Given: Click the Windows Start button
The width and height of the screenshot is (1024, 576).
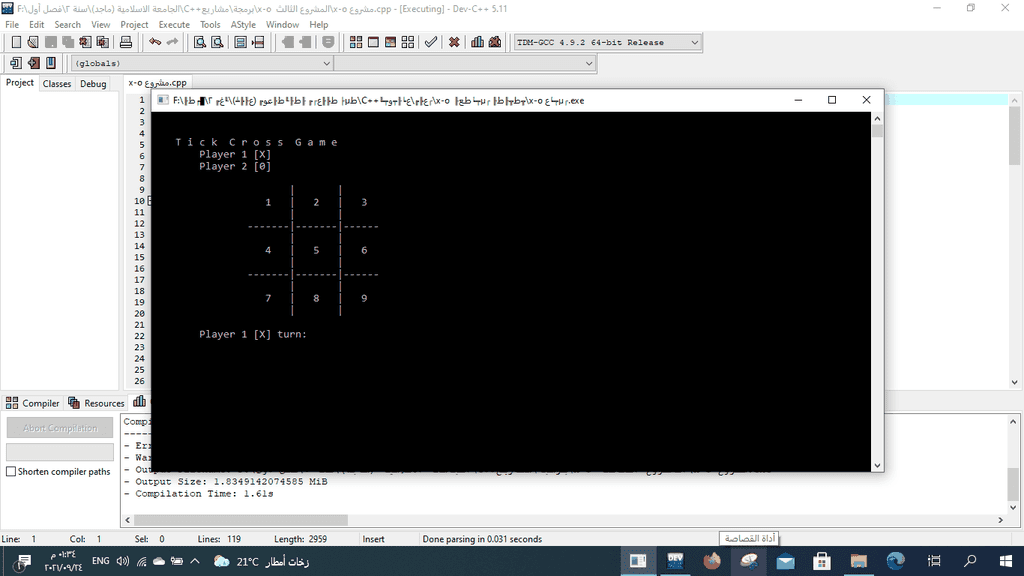Looking at the screenshot, I should [1006, 561].
